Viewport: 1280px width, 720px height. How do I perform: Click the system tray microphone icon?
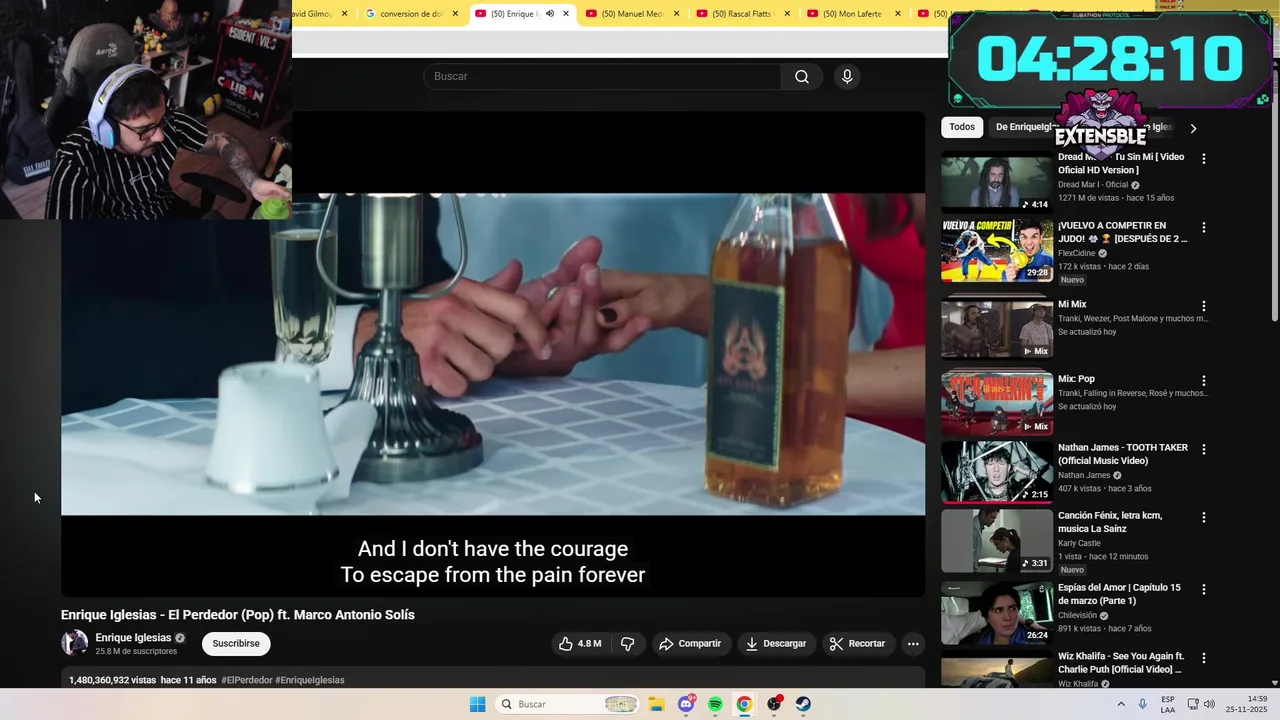pyautogui.click(x=1143, y=704)
